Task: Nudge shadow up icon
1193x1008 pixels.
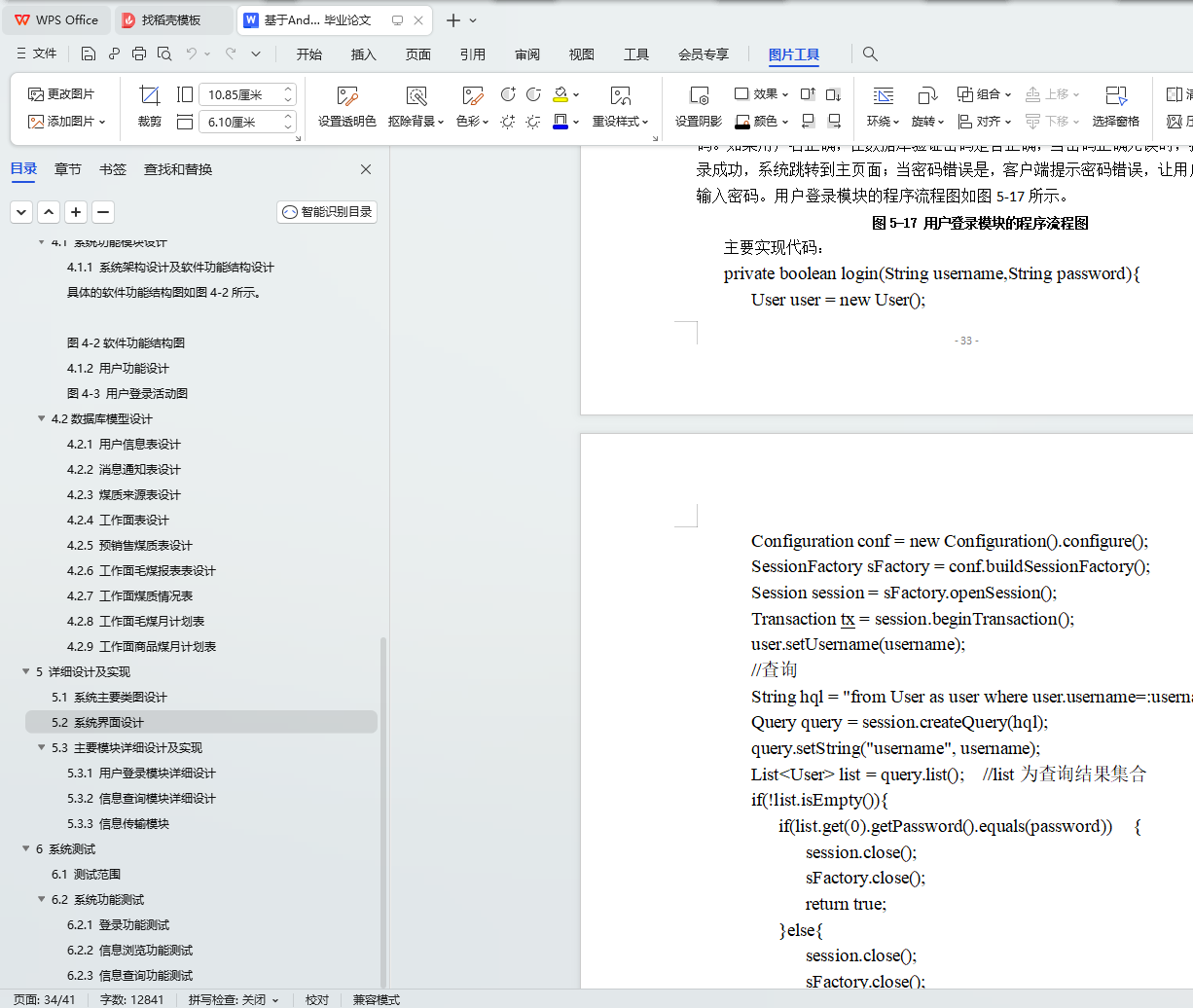Action: (808, 94)
